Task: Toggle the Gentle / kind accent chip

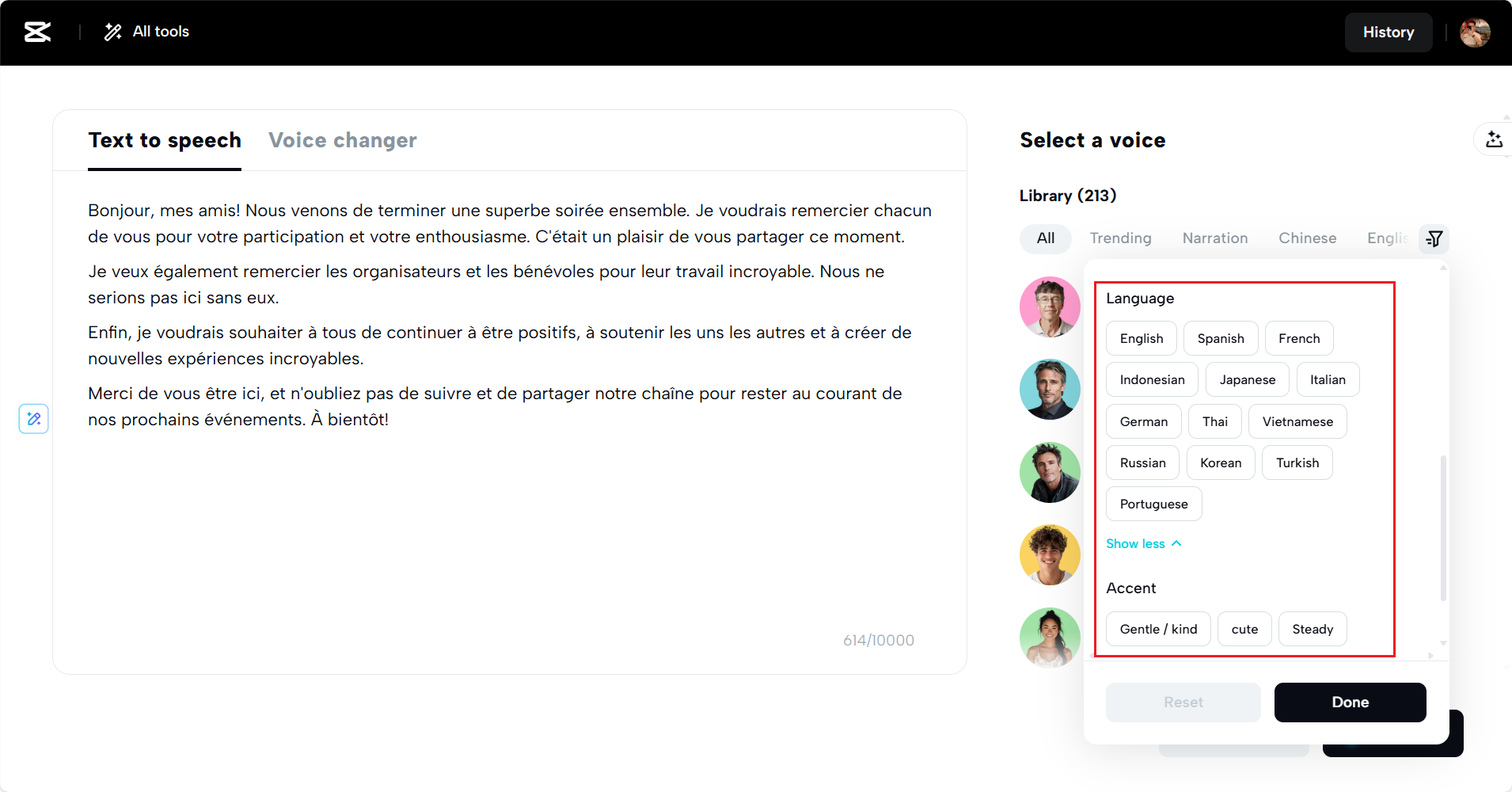Action: point(1157,629)
